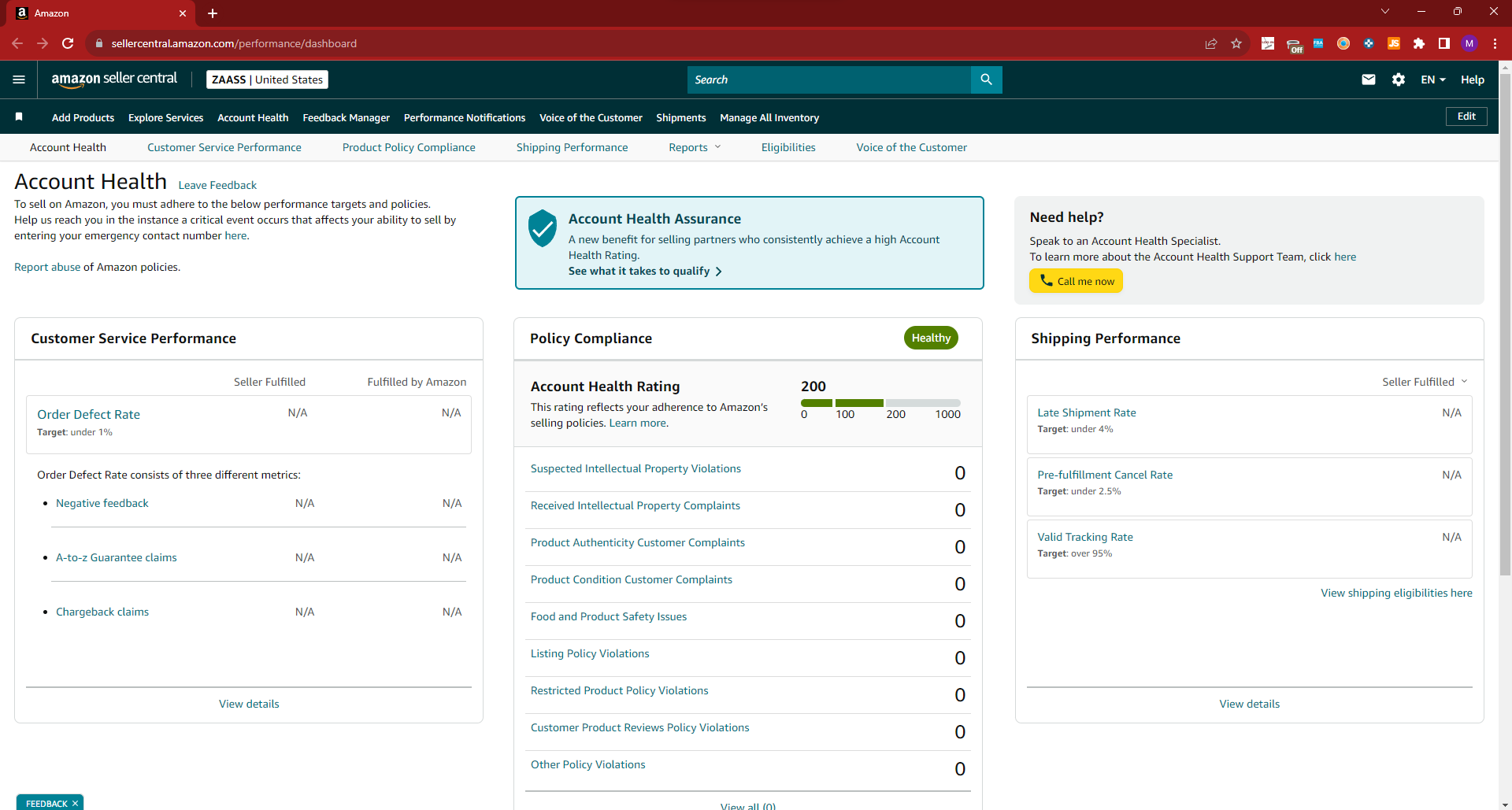Expand the Reports dropdown
Image resolution: width=1512 pixels, height=810 pixels.
click(695, 147)
